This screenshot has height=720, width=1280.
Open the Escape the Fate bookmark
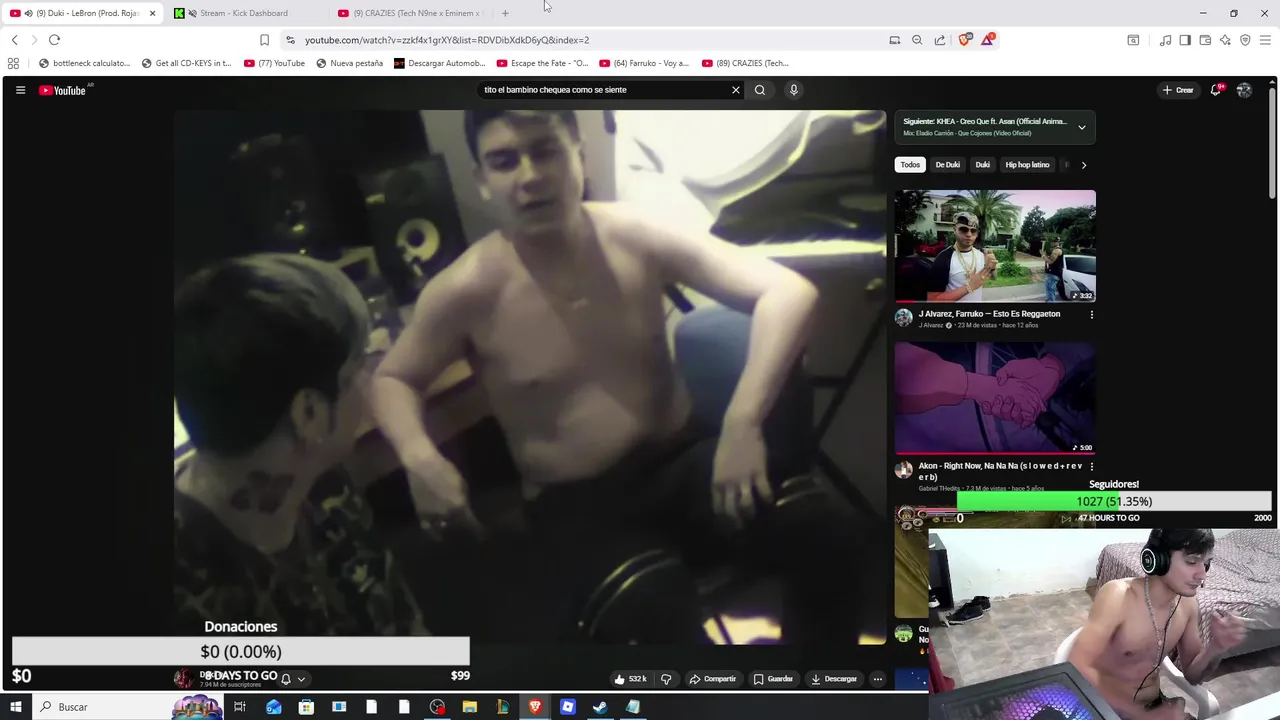point(543,63)
